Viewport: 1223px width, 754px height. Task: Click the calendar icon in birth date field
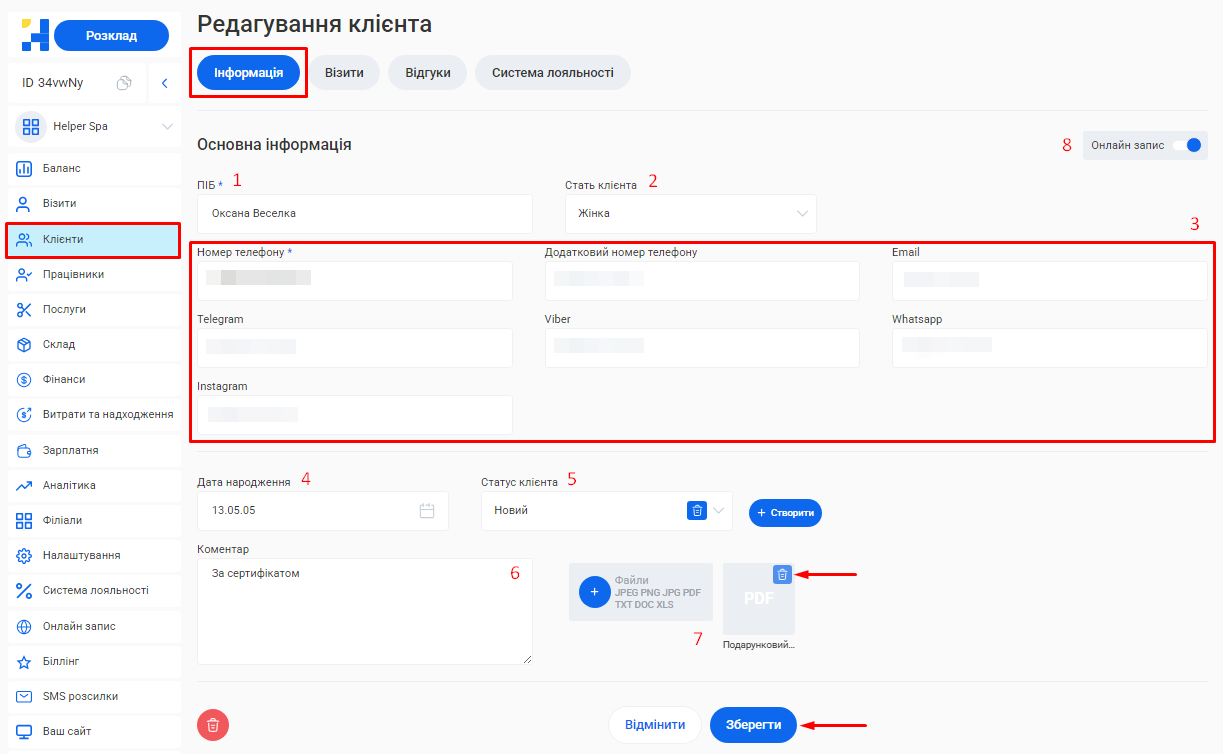pos(427,511)
